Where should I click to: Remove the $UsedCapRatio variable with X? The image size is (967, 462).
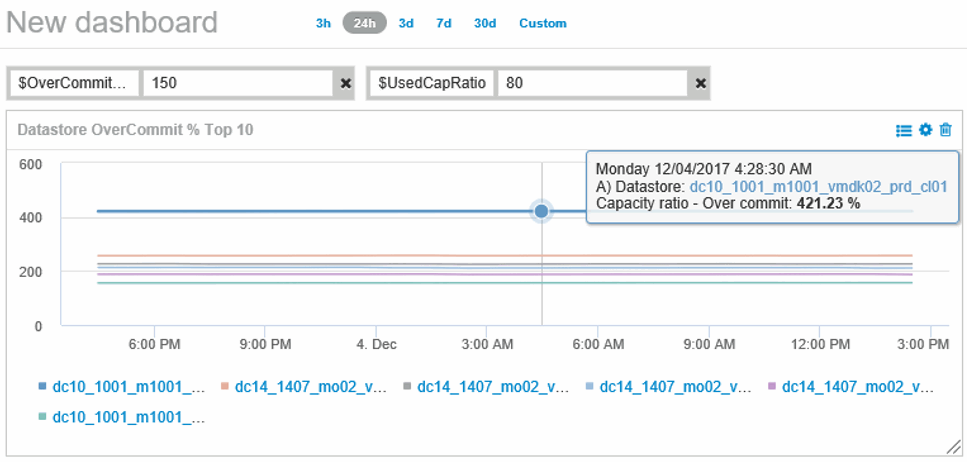point(701,84)
